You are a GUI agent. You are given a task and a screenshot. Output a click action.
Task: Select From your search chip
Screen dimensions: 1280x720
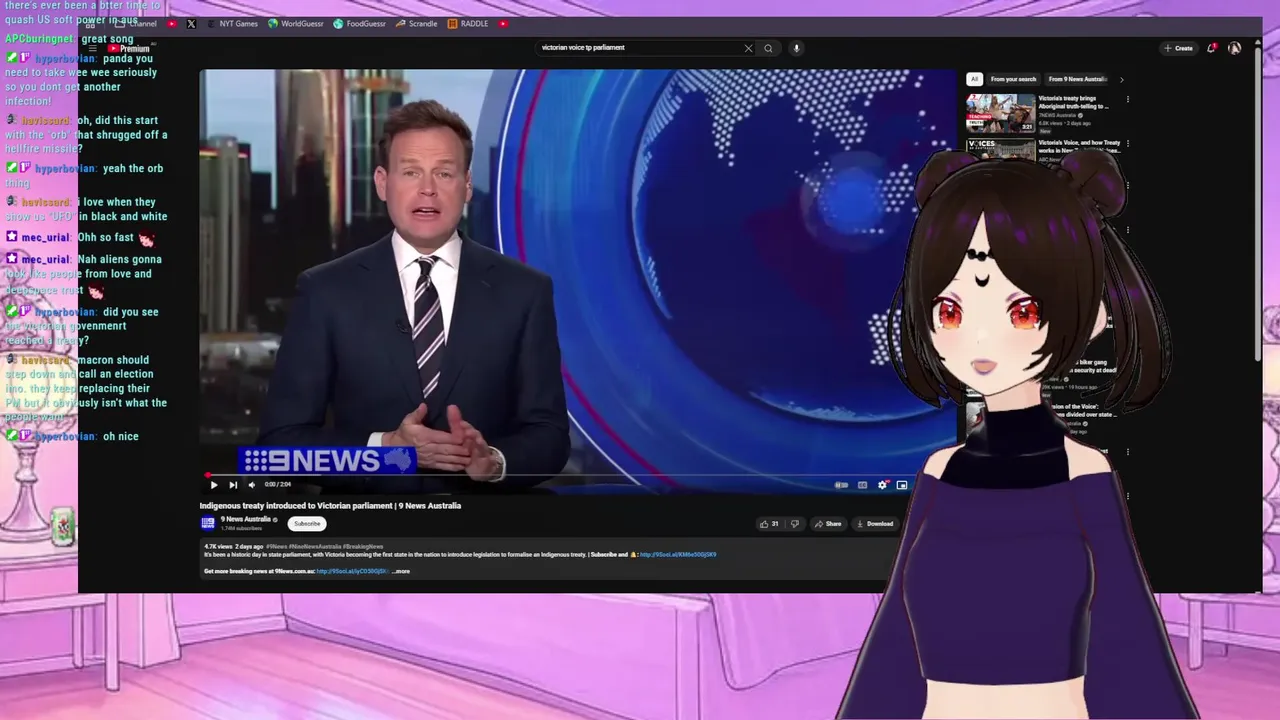click(1013, 79)
